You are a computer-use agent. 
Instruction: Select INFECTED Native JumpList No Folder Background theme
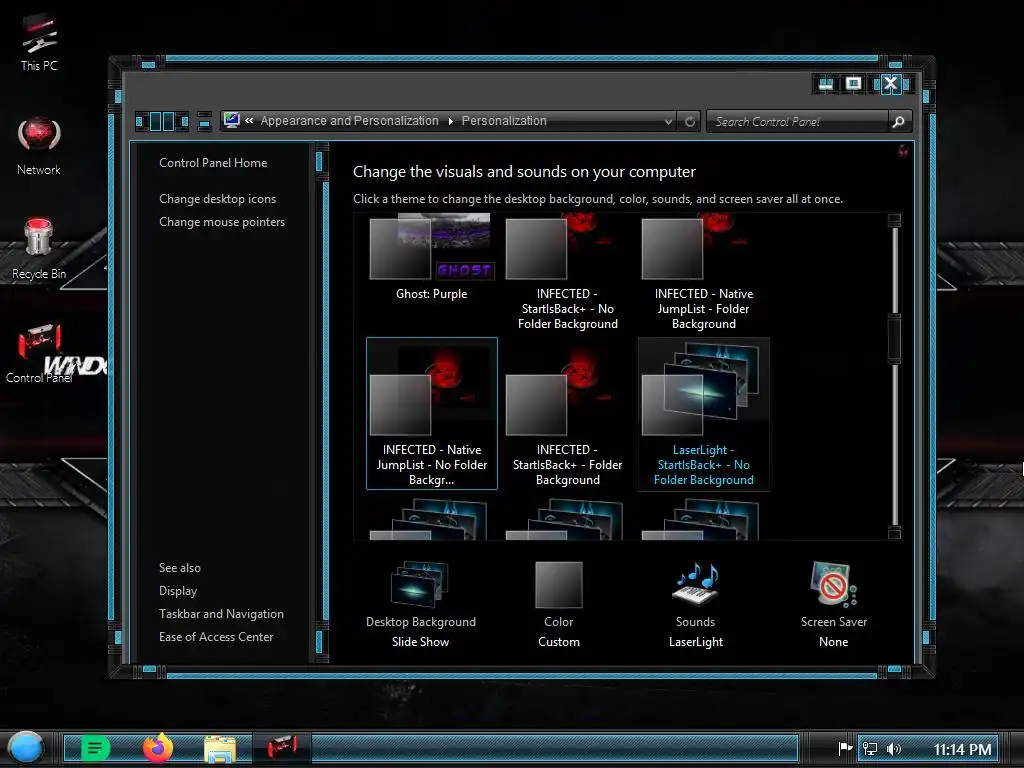[x=432, y=413]
